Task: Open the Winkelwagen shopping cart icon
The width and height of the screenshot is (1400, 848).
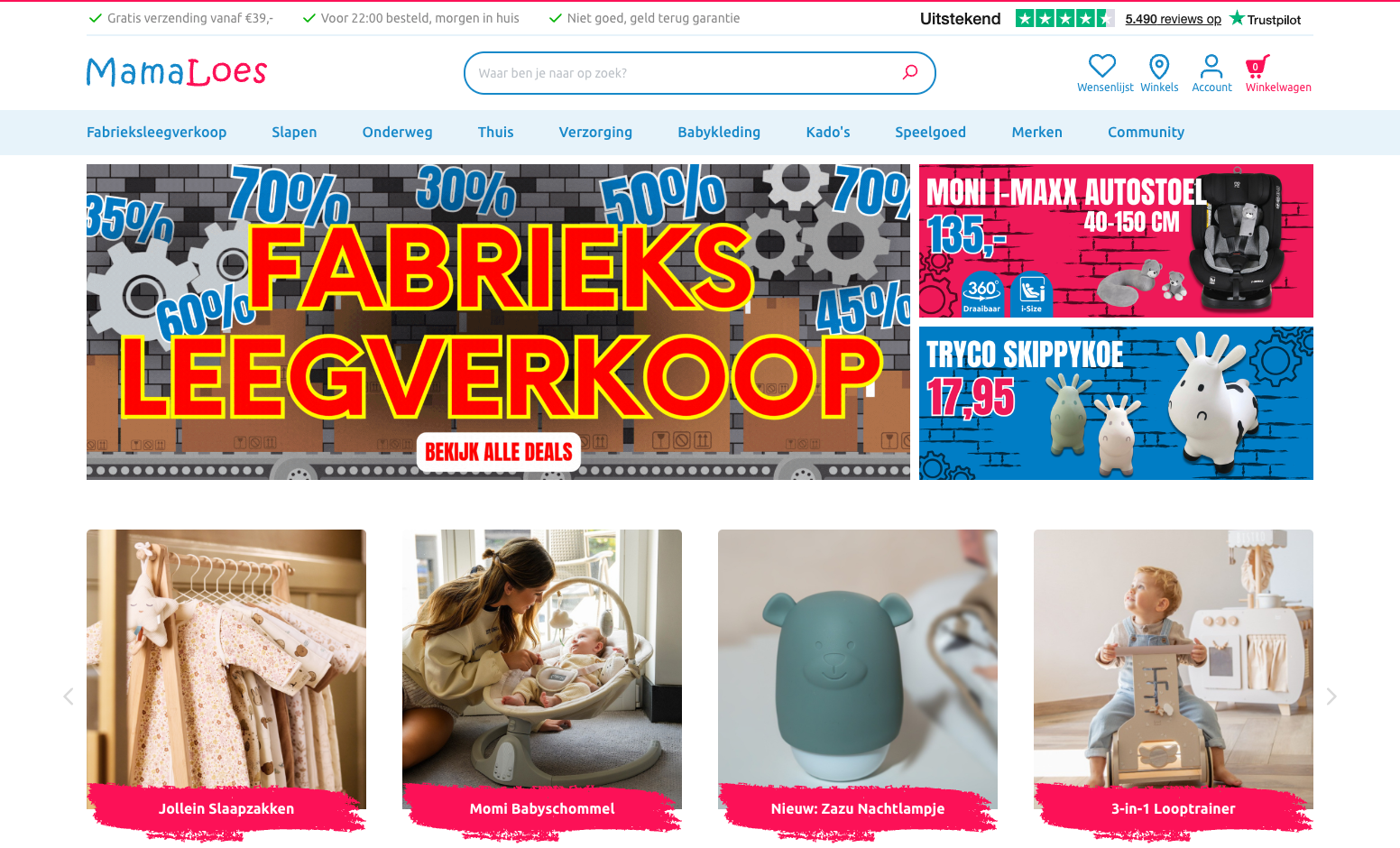Action: tap(1257, 66)
